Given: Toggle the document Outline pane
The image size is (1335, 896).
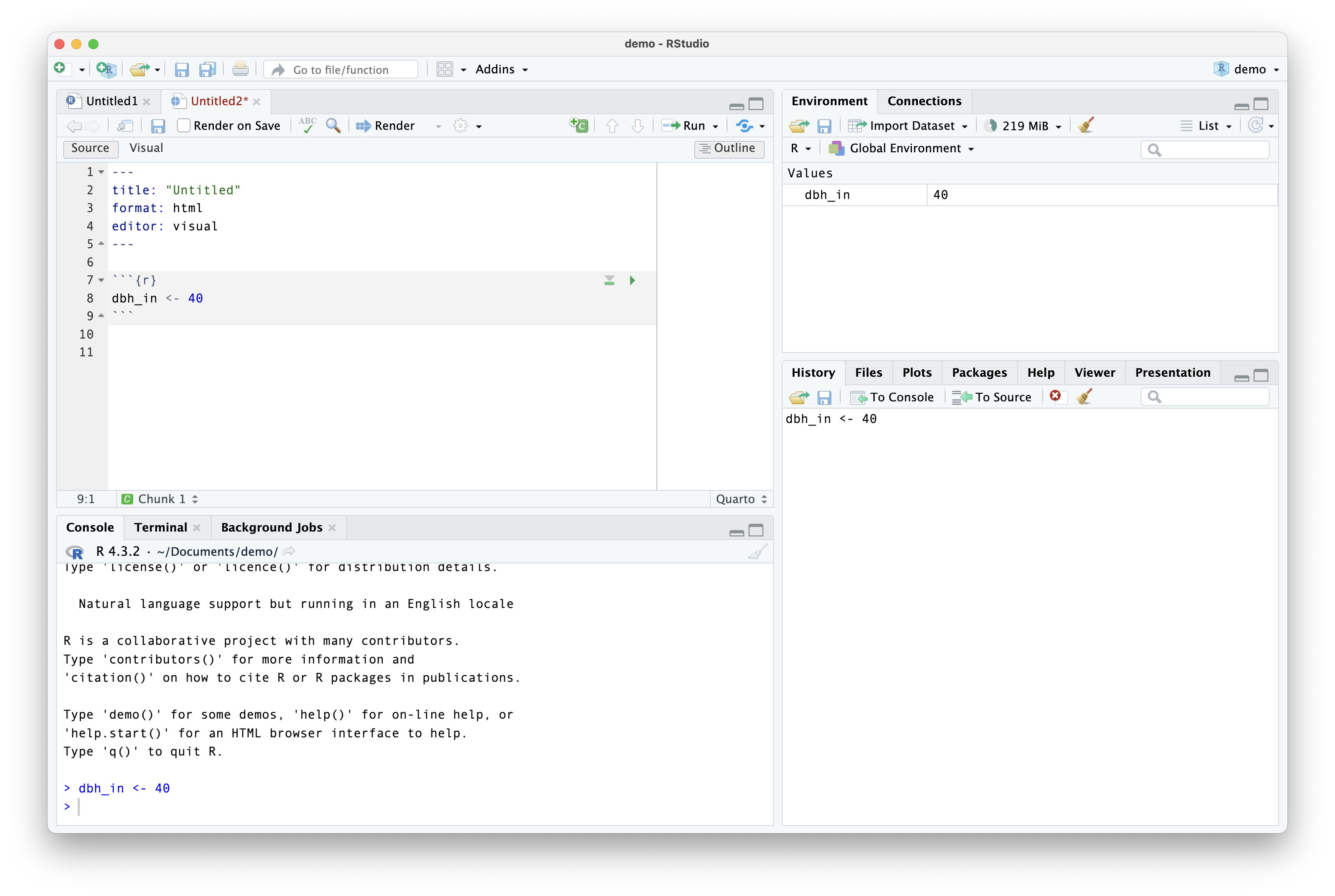Looking at the screenshot, I should click(729, 148).
